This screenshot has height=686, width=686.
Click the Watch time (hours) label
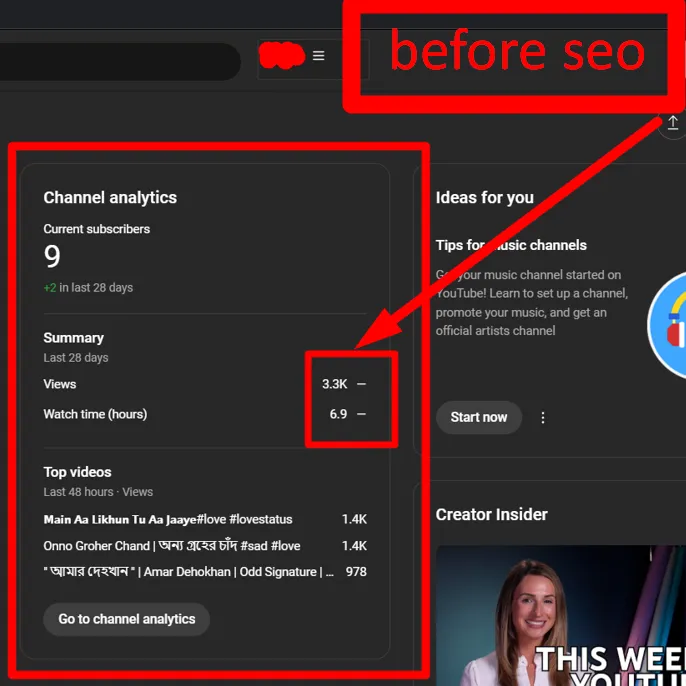click(x=95, y=414)
